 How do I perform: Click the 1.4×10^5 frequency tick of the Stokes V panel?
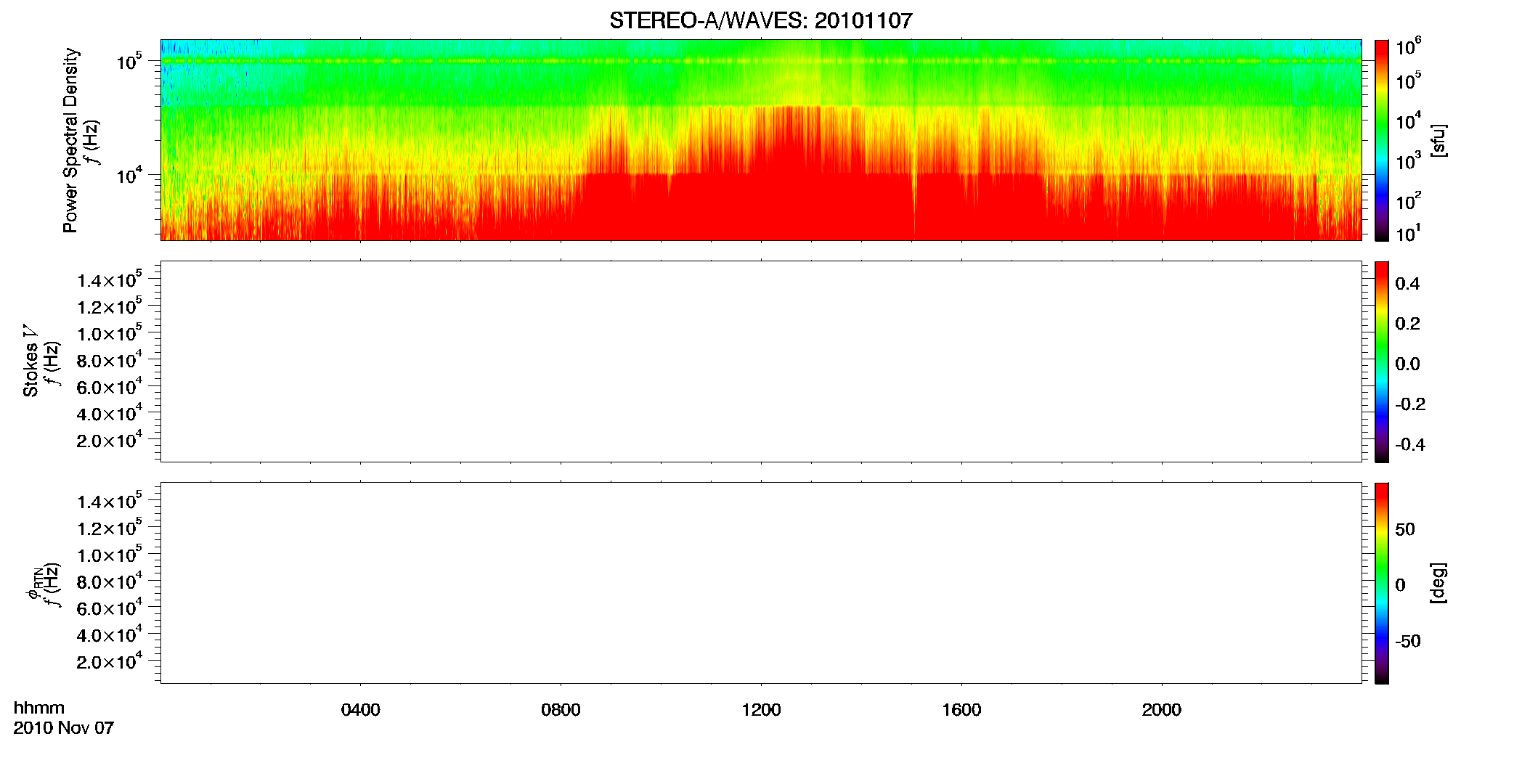click(x=110, y=279)
